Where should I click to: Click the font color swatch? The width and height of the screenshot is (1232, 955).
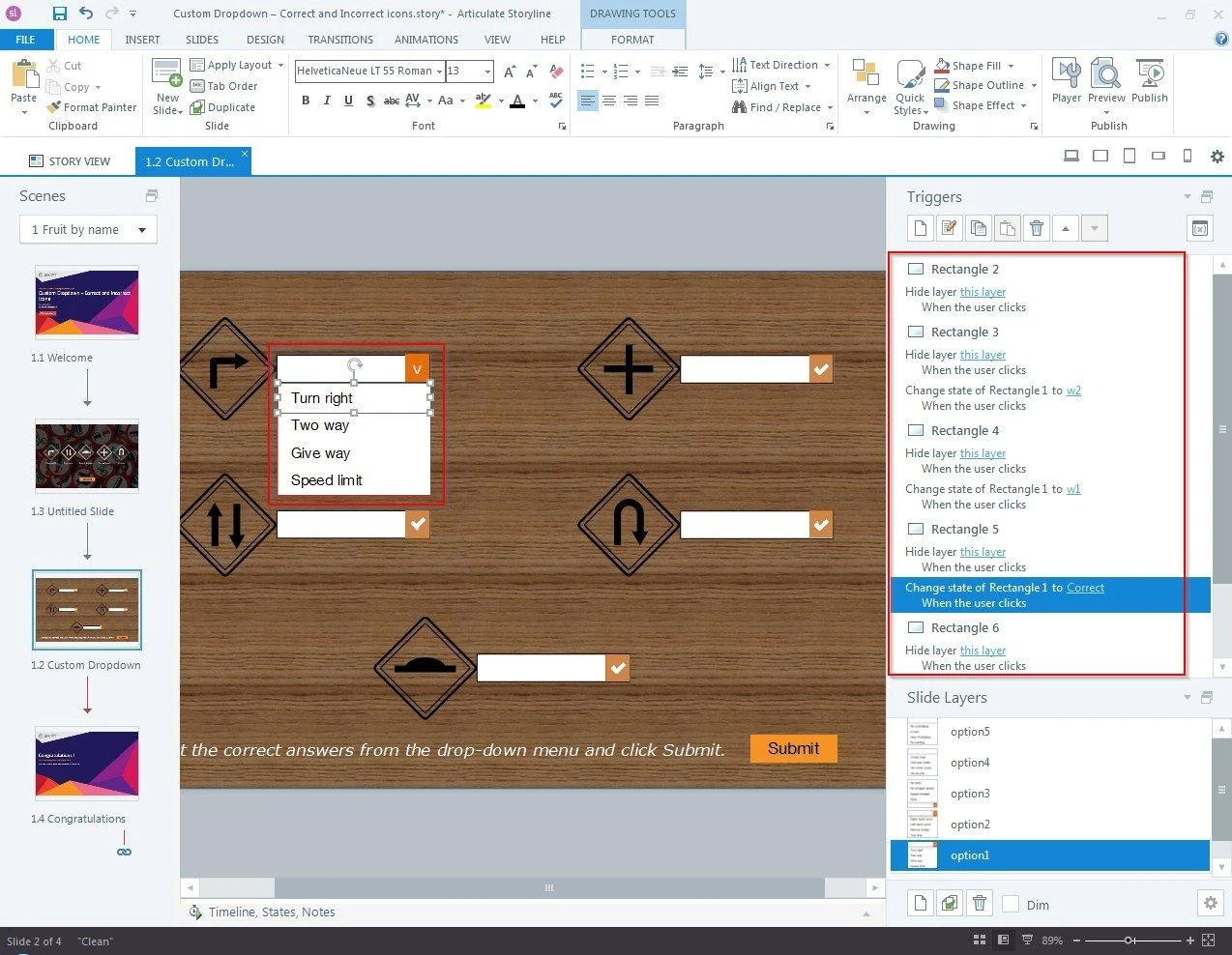coord(517,101)
